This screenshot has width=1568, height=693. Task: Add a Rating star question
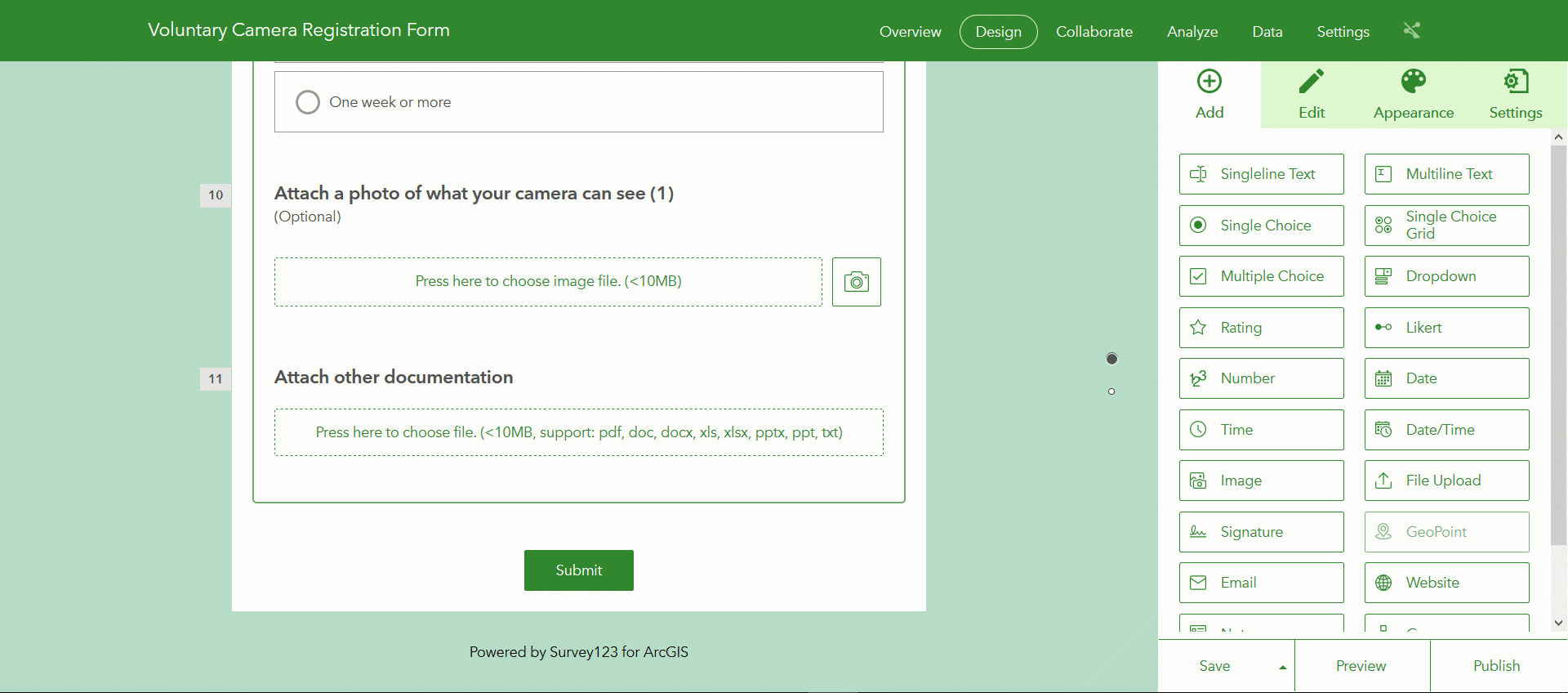coord(1262,328)
